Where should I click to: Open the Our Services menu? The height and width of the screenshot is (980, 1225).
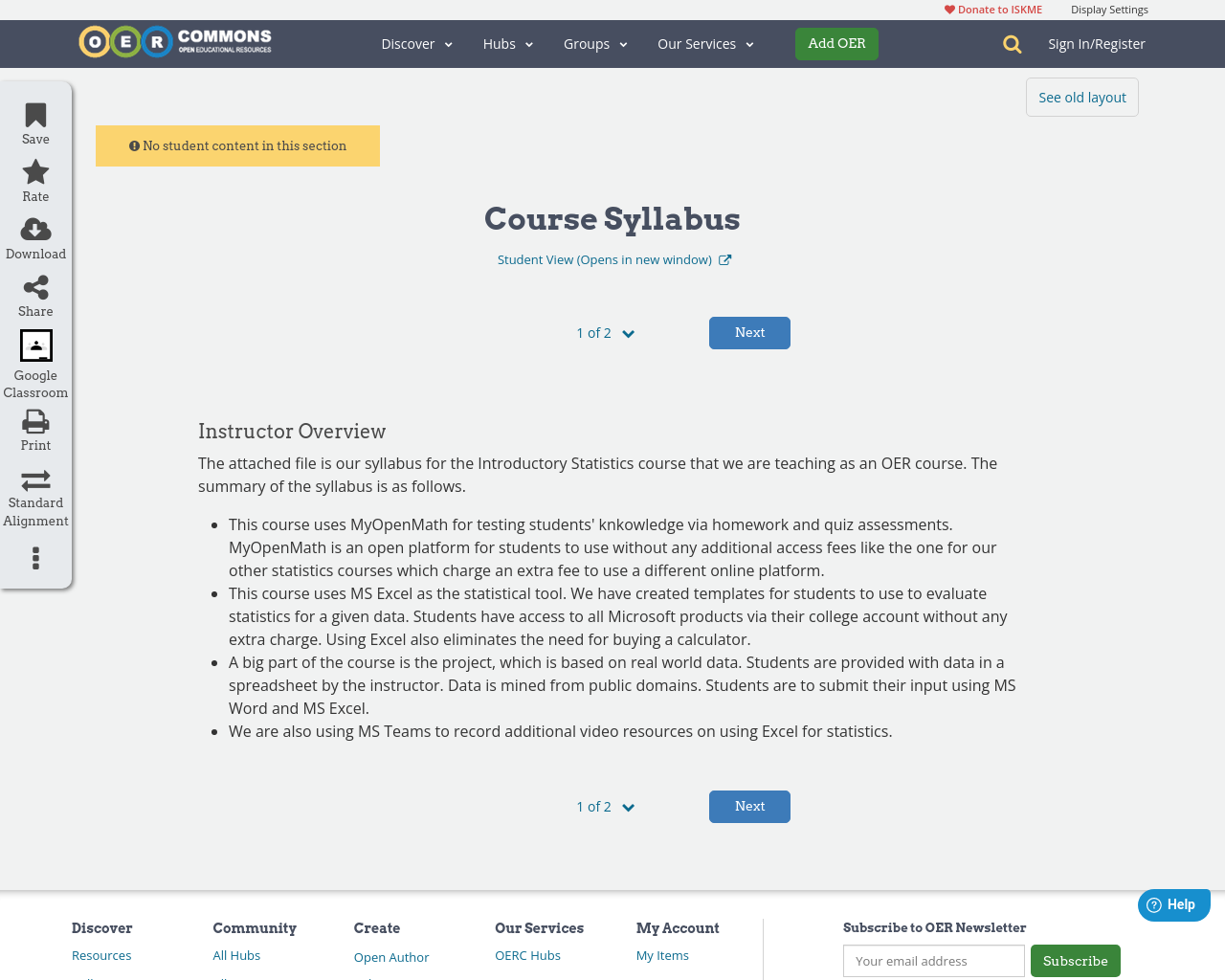point(704,43)
